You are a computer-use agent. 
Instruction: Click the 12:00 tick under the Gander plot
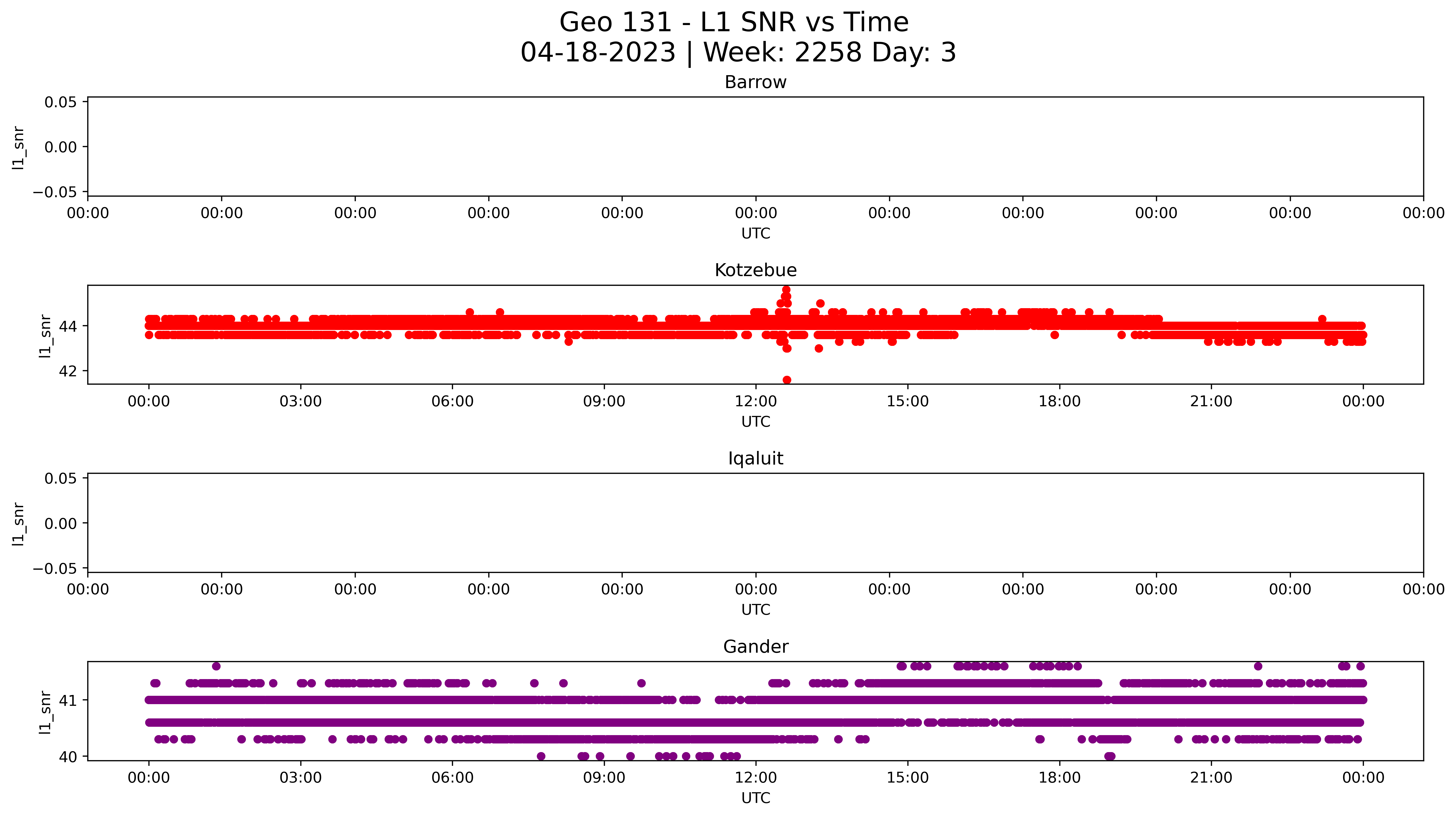tap(756, 778)
